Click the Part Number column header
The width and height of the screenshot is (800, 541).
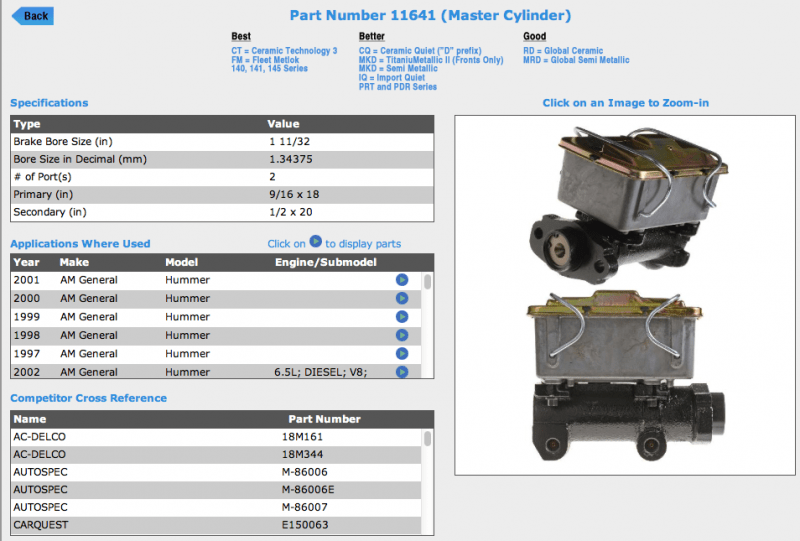324,419
